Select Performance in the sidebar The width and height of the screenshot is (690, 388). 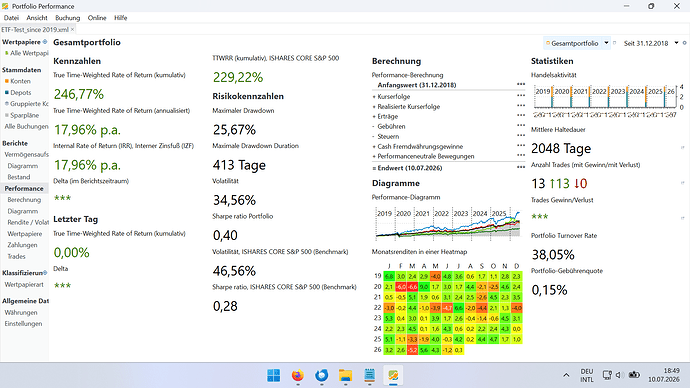click(x=24, y=188)
